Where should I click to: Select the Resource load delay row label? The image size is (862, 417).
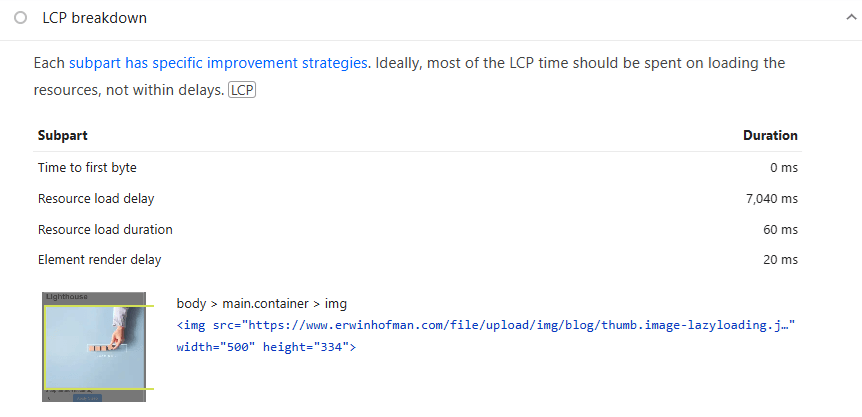96,199
